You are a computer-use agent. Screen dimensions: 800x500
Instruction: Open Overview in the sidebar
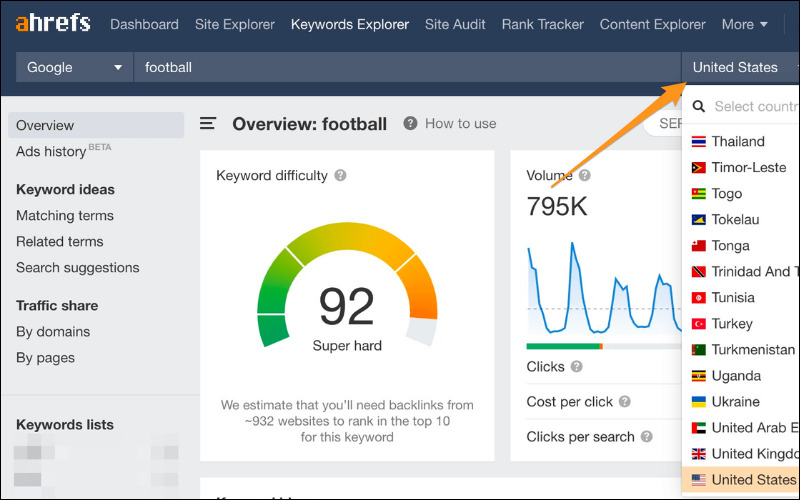[x=96, y=125]
